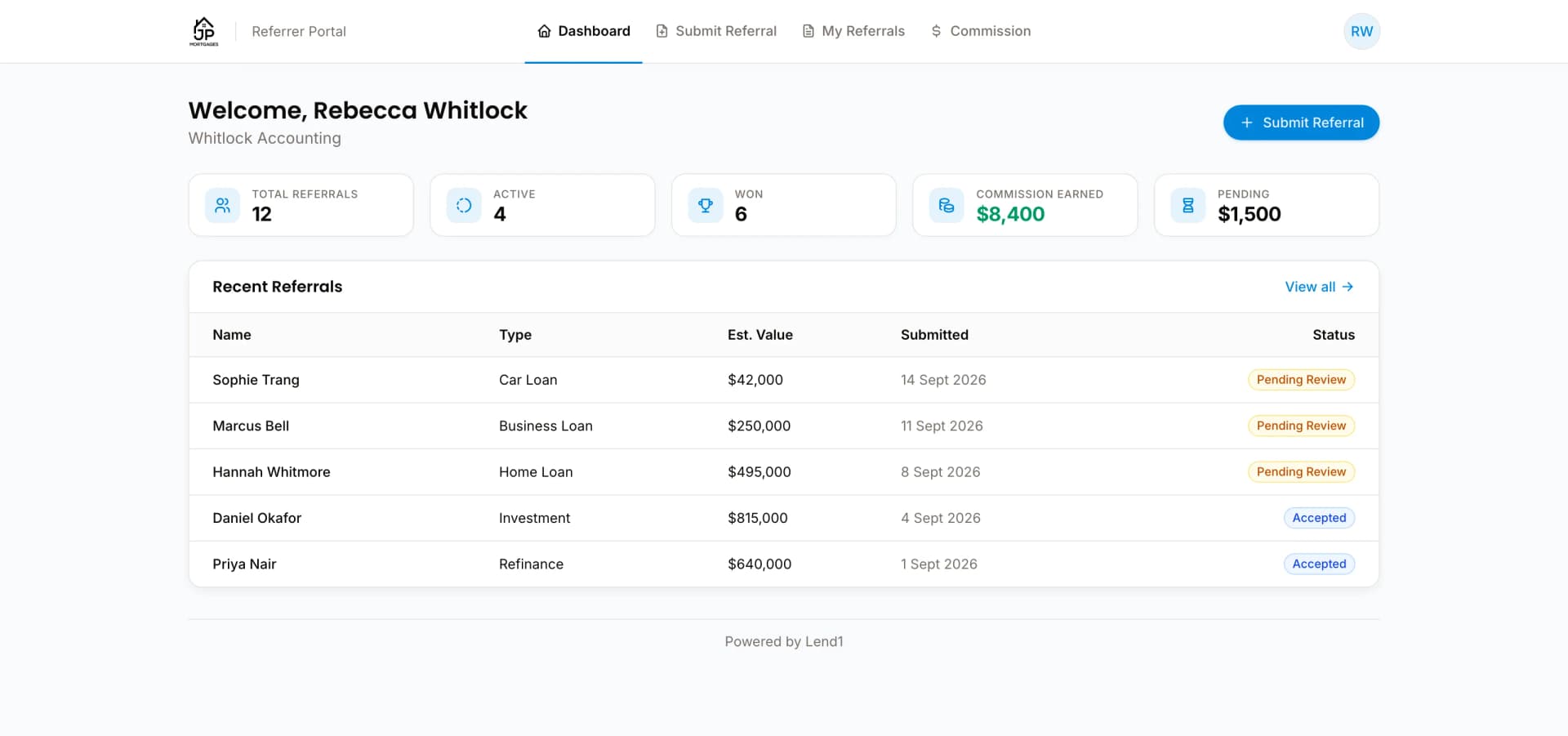Click the Est. Value column header

[760, 335]
